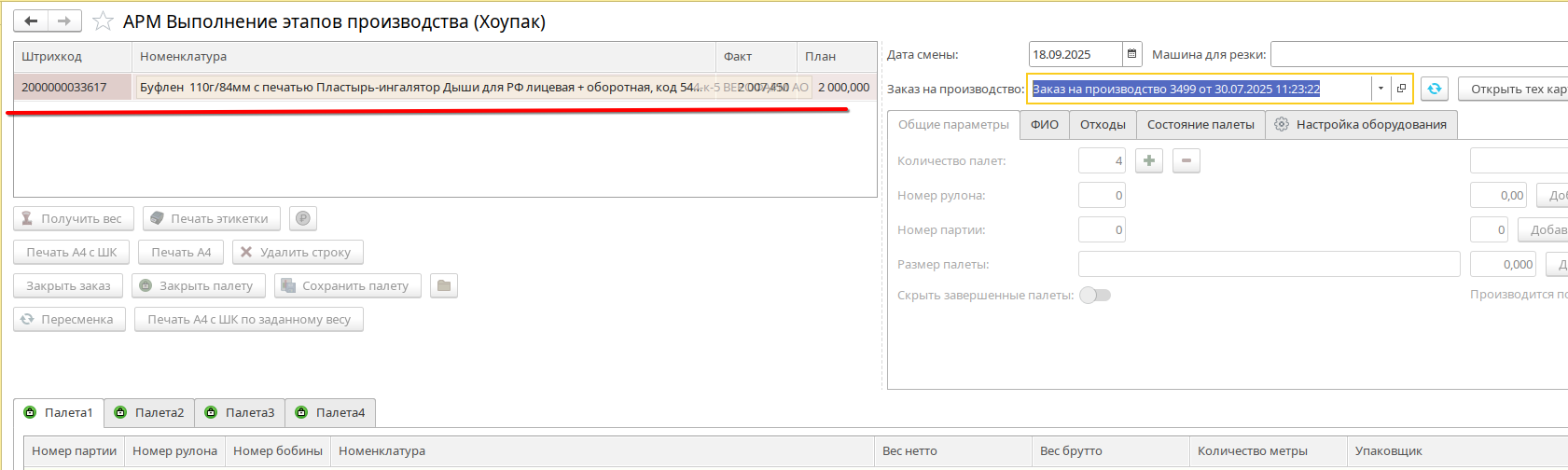Click the Закрыть заказ button
Image resolution: width=1568 pixels, height=470 pixels.
[x=68, y=285]
